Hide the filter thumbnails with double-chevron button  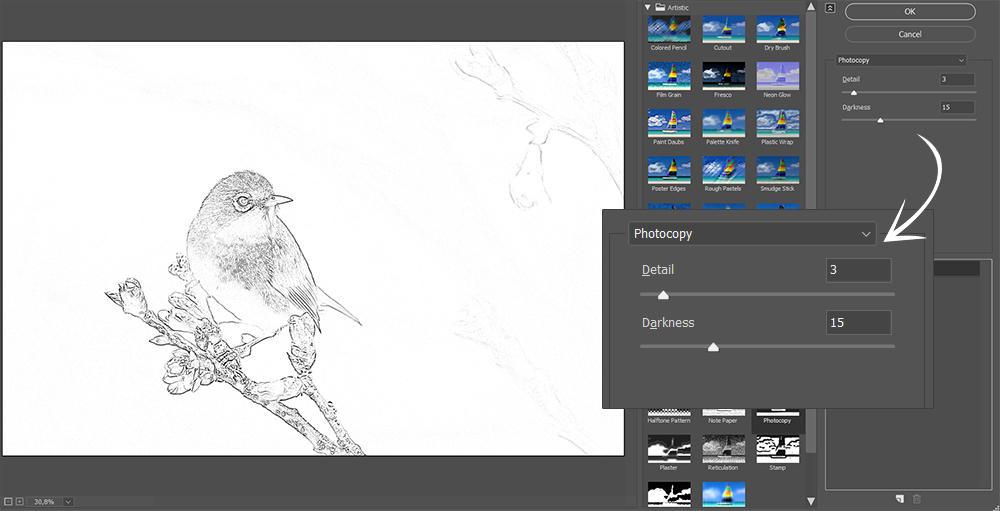830,8
